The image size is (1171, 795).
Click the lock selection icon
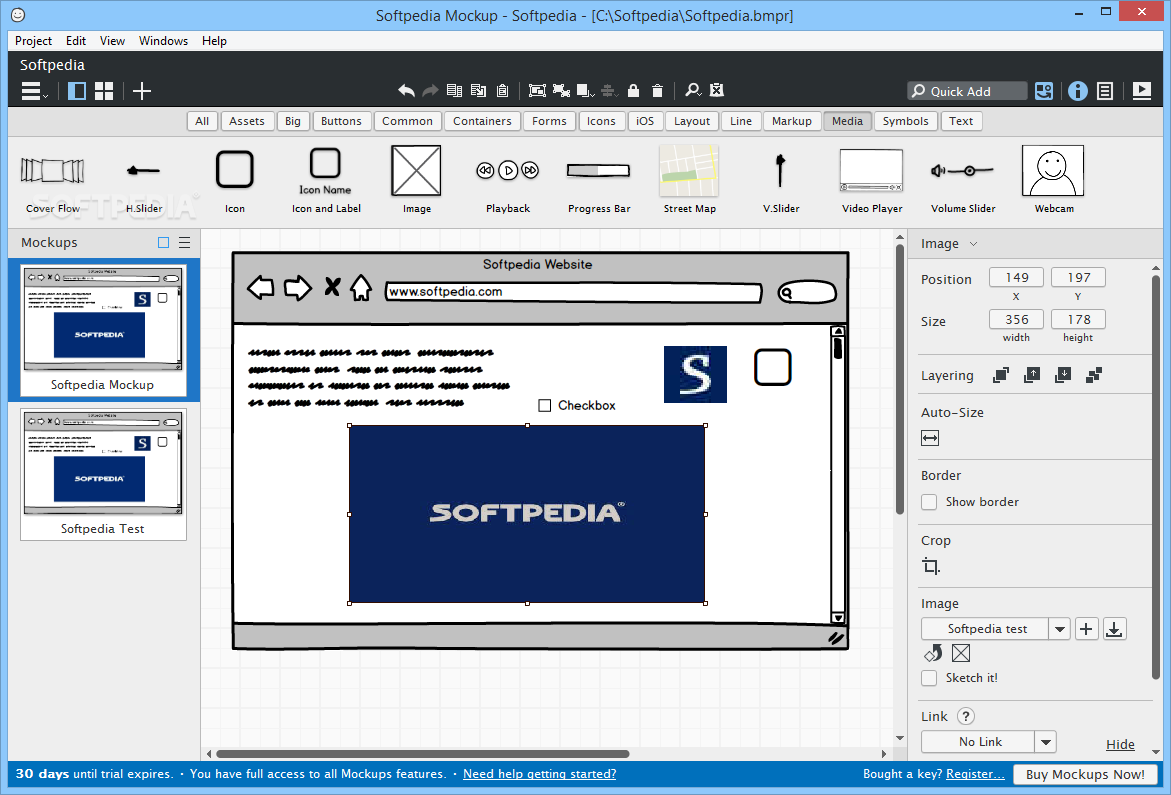coord(633,90)
